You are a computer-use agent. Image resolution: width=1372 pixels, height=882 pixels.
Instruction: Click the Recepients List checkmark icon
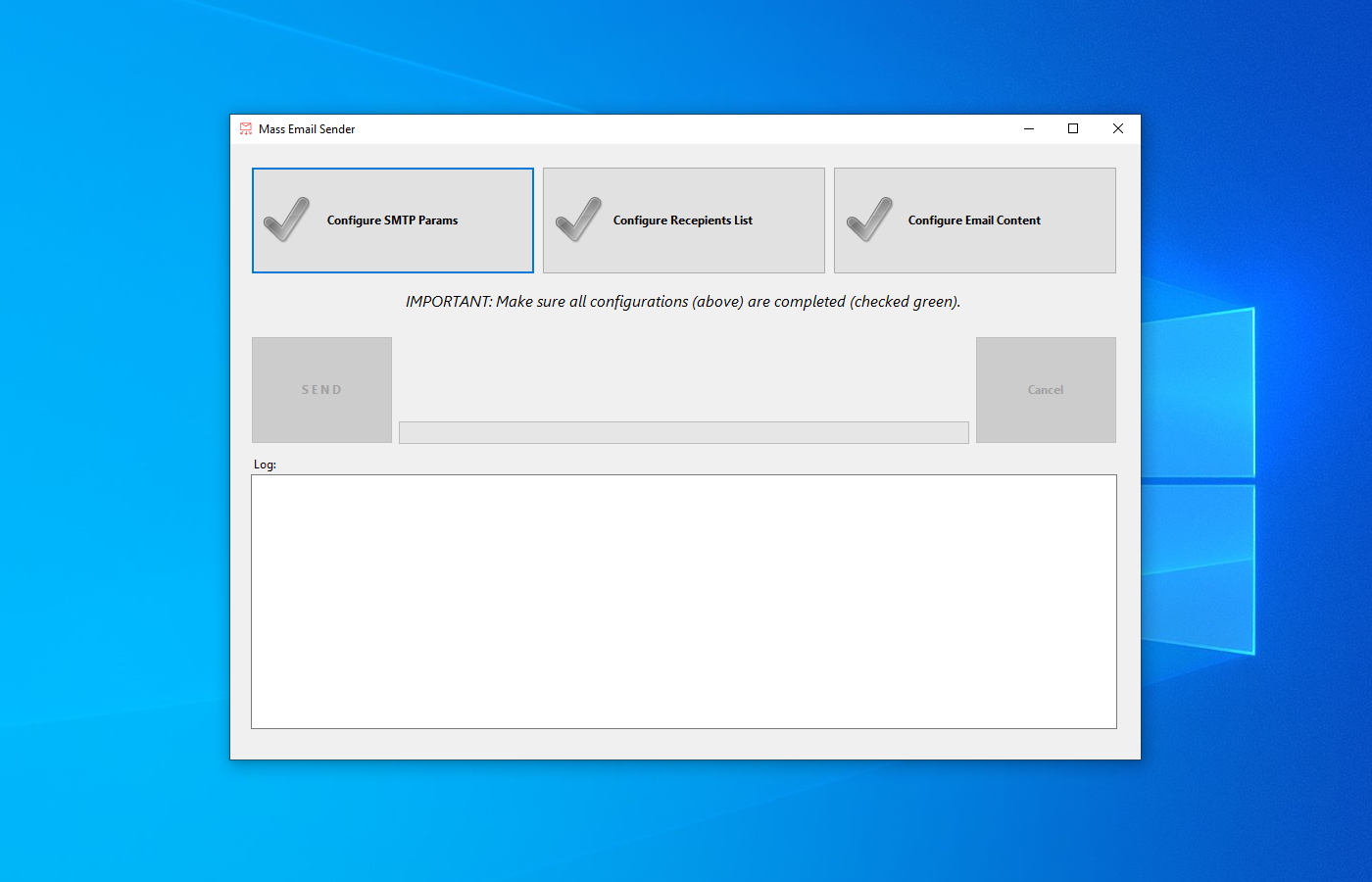[x=578, y=220]
